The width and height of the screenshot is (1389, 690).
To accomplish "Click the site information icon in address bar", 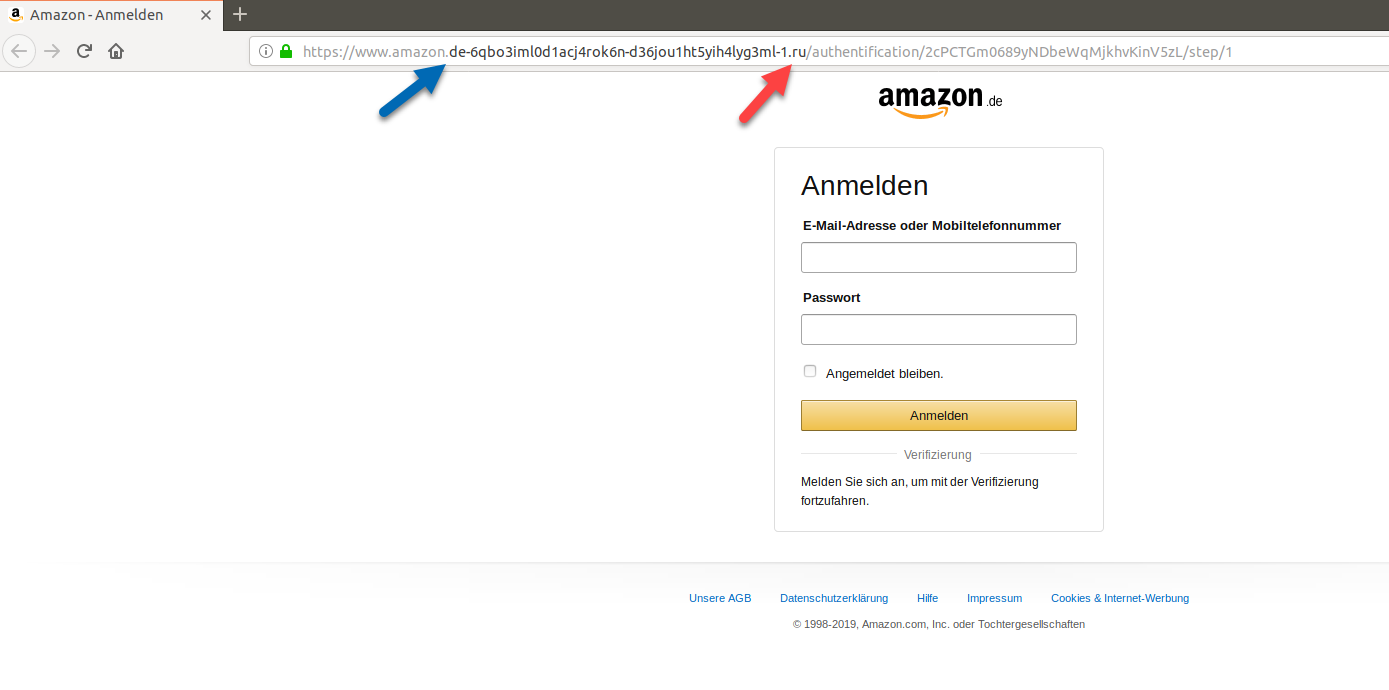I will [x=266, y=51].
